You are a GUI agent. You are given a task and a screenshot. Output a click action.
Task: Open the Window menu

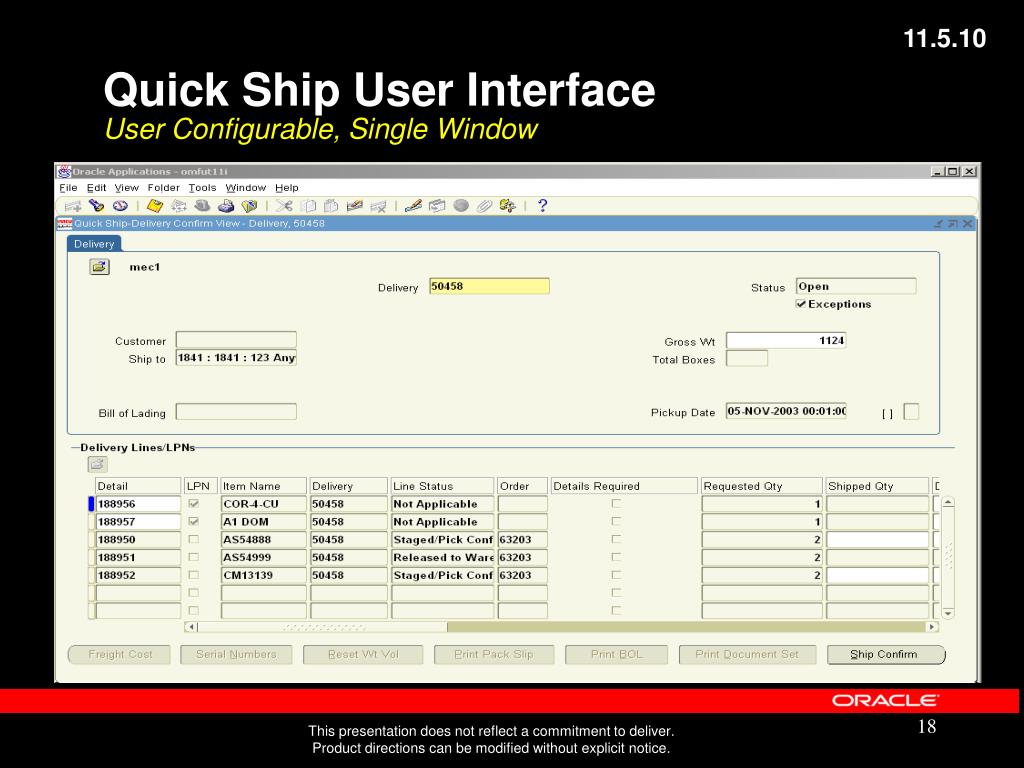click(246, 188)
